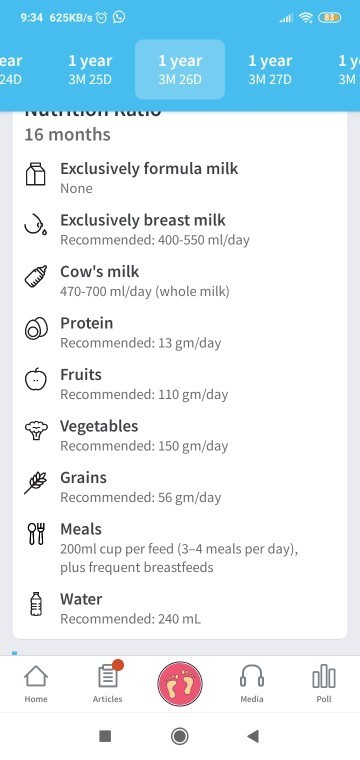The width and height of the screenshot is (360, 760).
Task: Open the Home tab
Action: tap(36, 684)
